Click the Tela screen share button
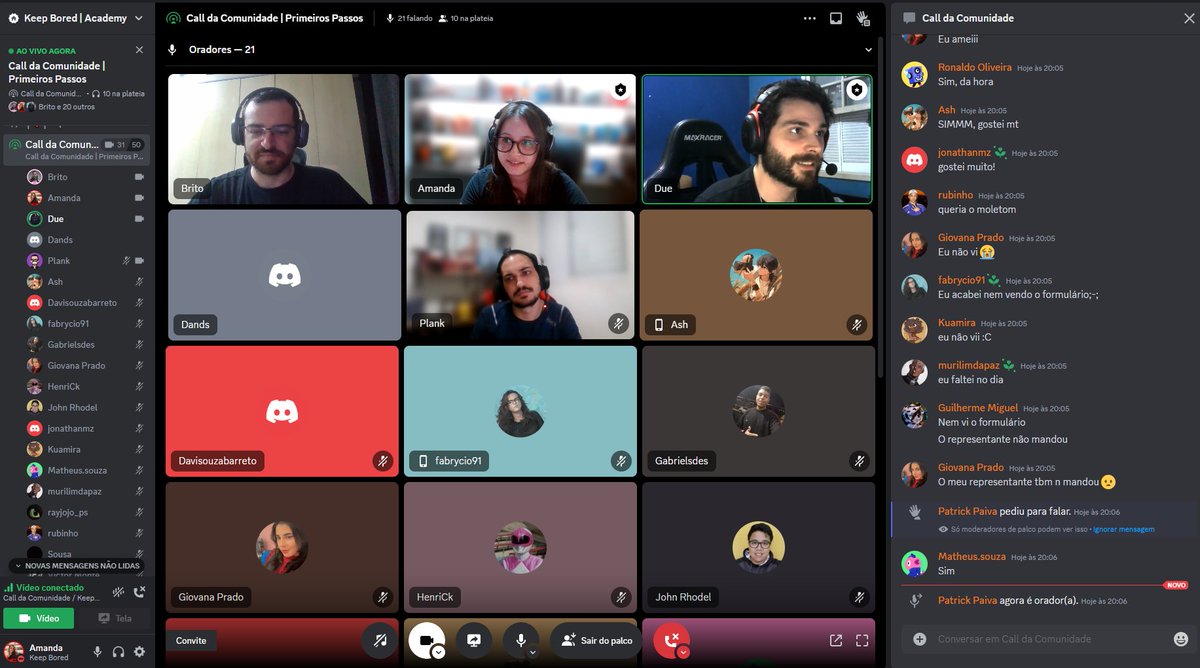Image resolution: width=1200 pixels, height=668 pixels. coord(115,618)
